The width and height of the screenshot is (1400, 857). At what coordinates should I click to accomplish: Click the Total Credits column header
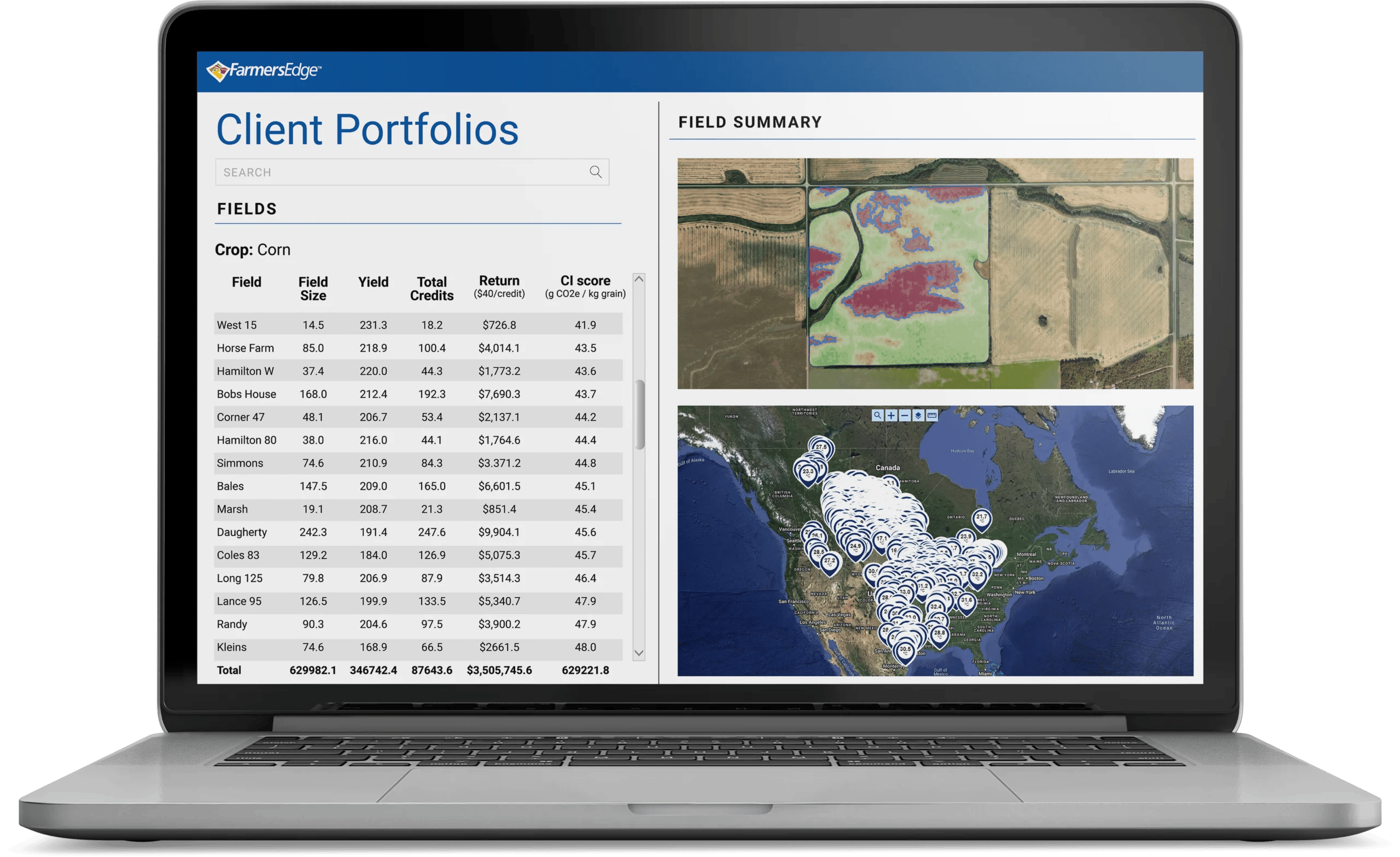pyautogui.click(x=431, y=288)
